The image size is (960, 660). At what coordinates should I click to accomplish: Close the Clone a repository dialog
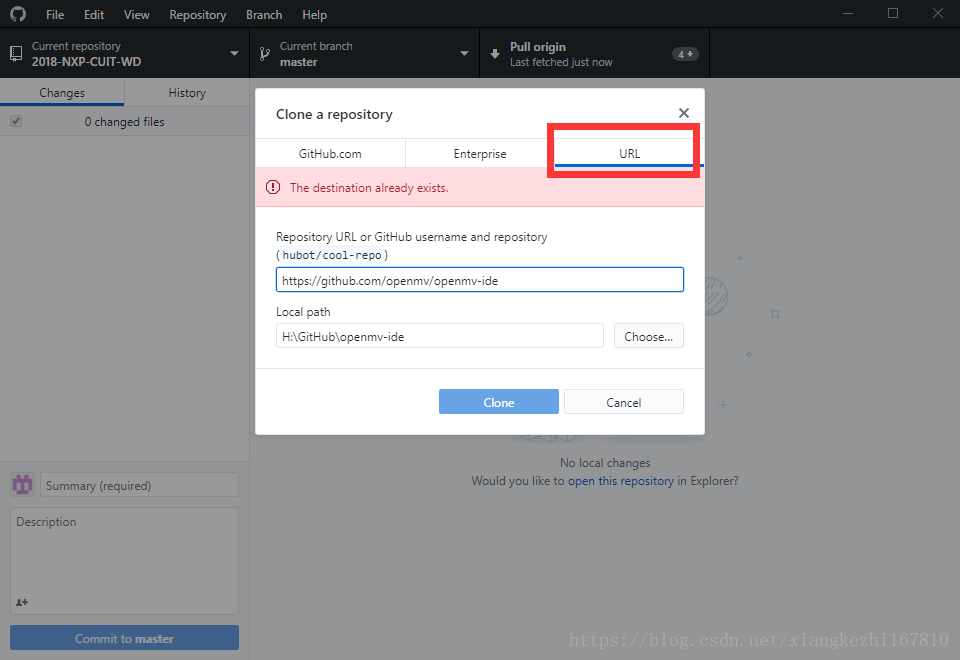pyautogui.click(x=684, y=113)
